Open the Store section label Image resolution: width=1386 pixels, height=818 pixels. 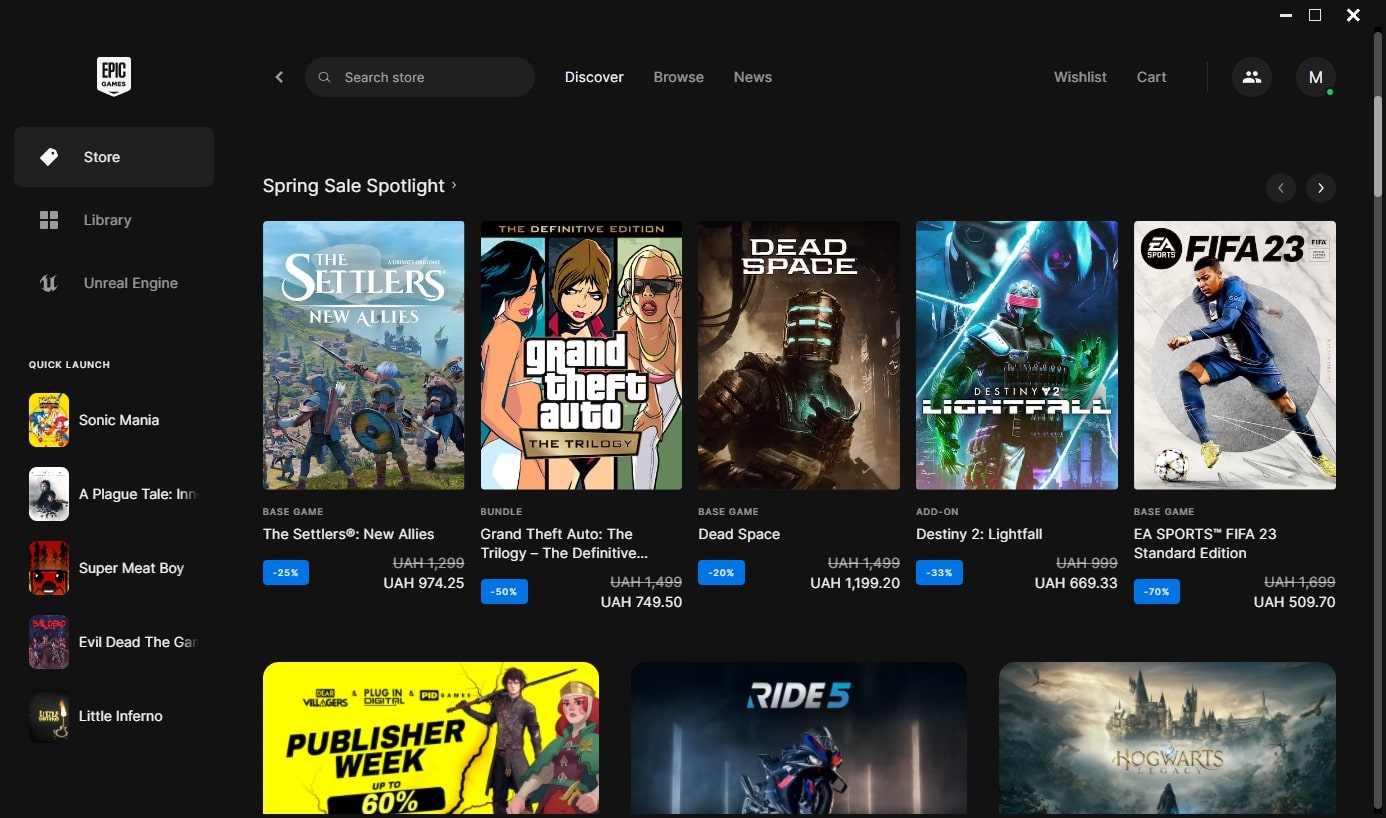pos(102,157)
